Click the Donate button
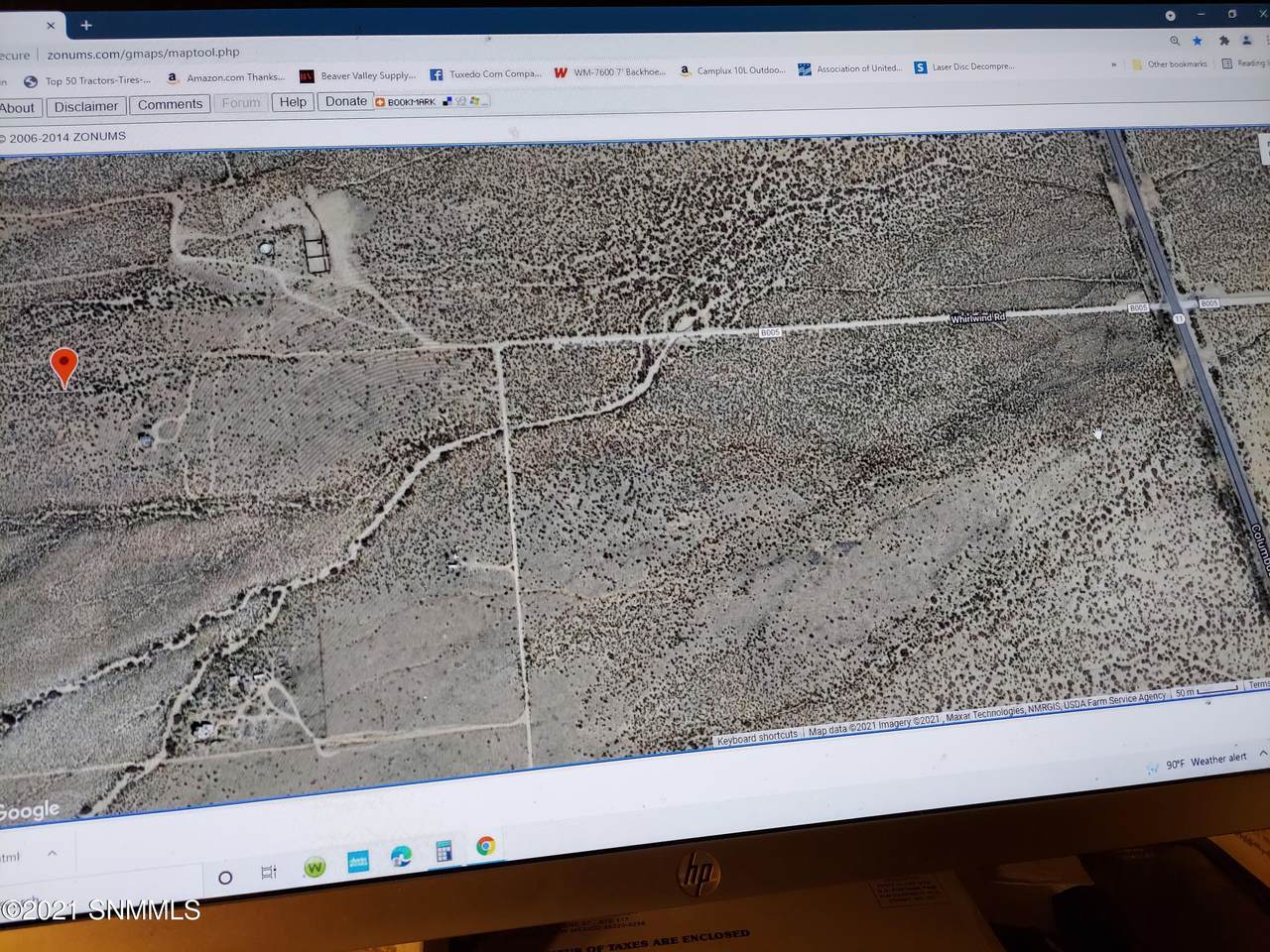The image size is (1270, 952). (x=345, y=101)
